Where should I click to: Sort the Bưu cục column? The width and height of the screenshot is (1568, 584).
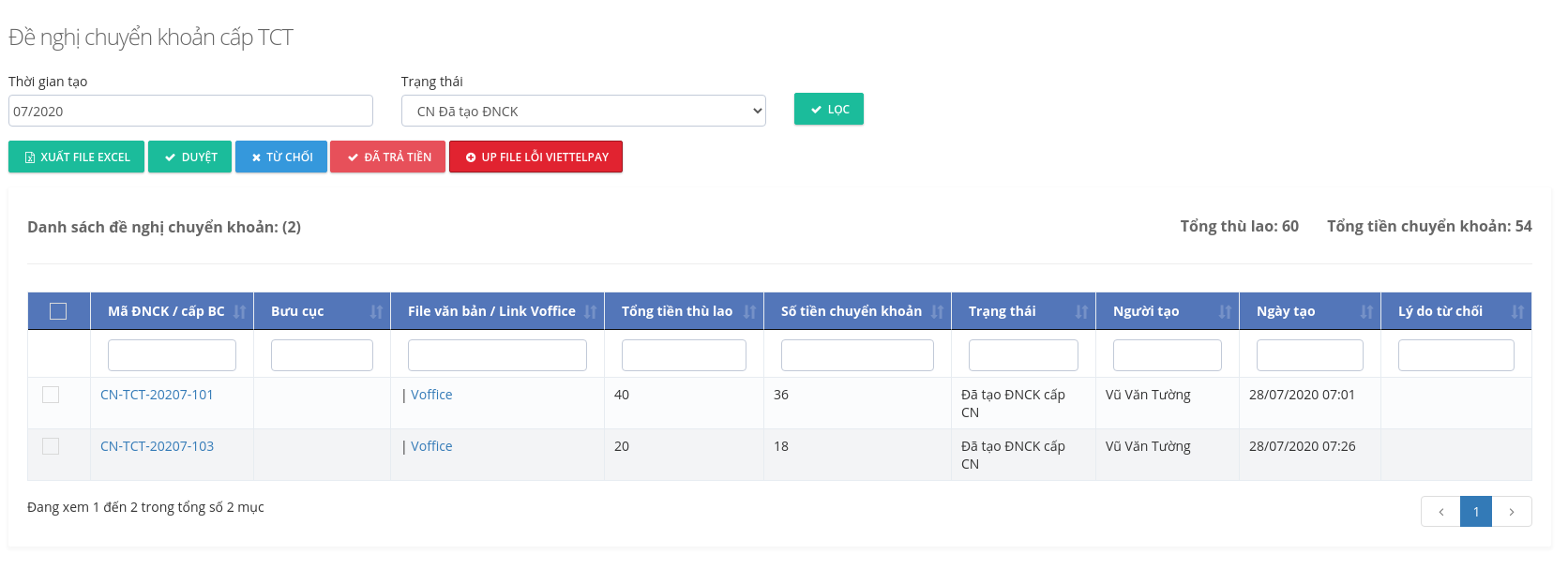[376, 312]
